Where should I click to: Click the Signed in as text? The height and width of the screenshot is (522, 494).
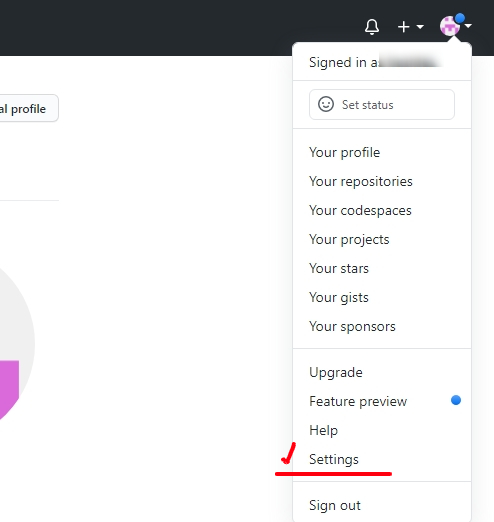point(343,63)
